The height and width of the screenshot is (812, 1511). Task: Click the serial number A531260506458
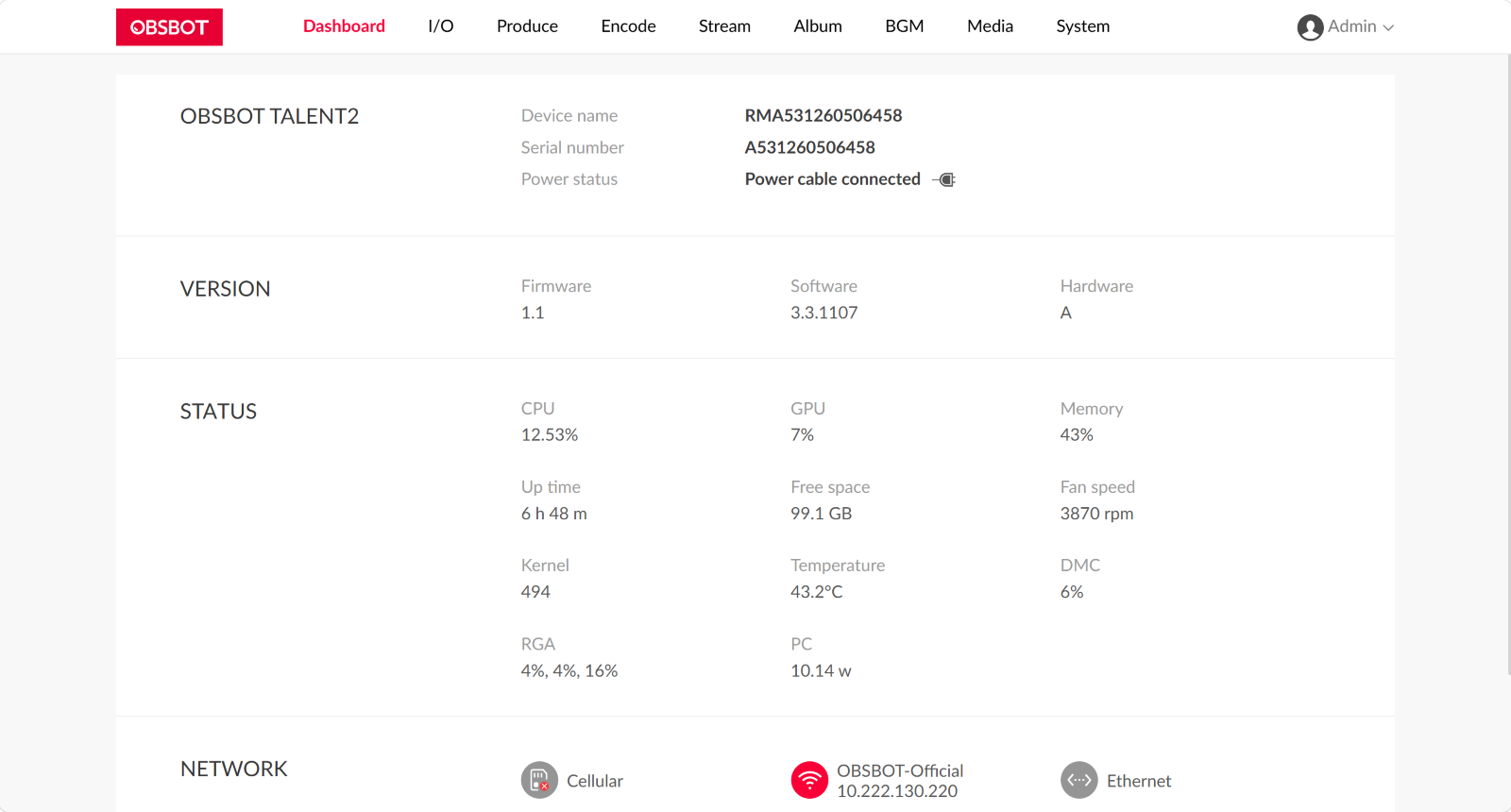(x=810, y=147)
